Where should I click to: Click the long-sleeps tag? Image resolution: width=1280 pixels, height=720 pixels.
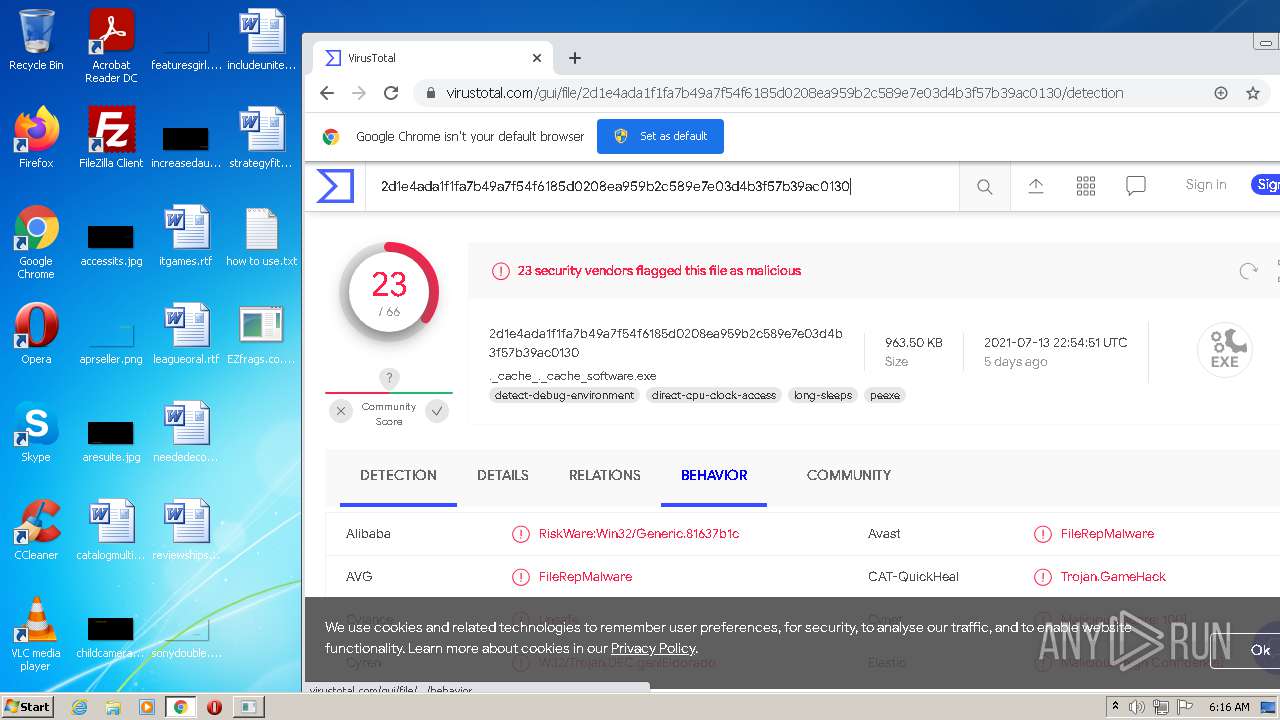click(x=823, y=395)
